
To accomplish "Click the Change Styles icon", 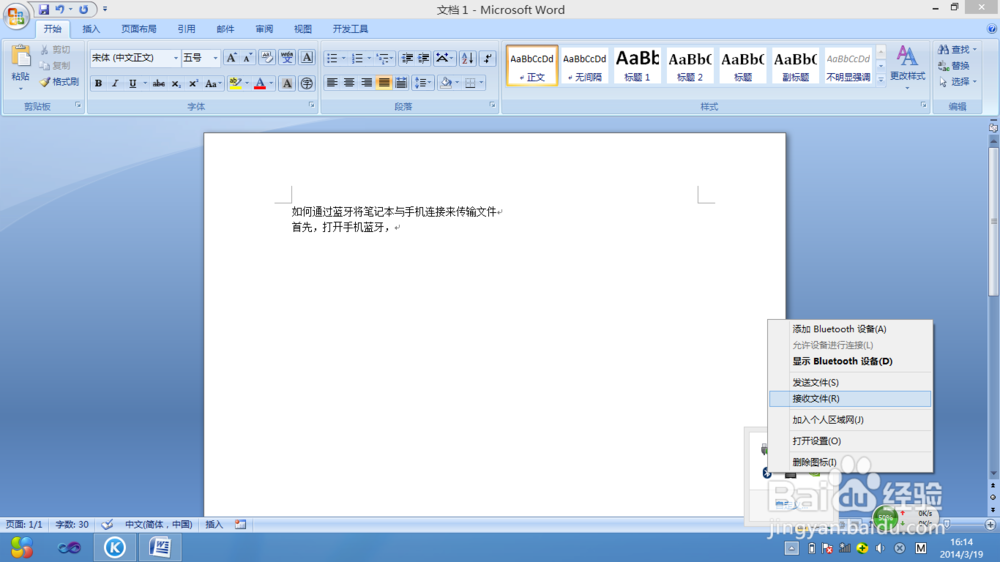I will tap(908, 57).
